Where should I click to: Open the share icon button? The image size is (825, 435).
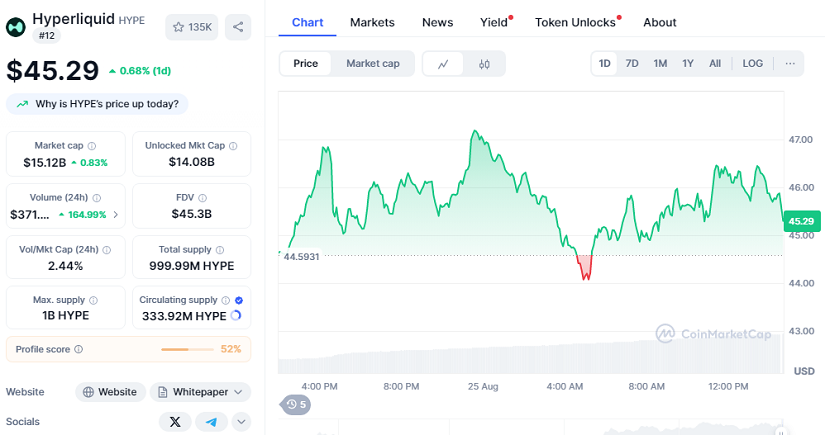(238, 27)
